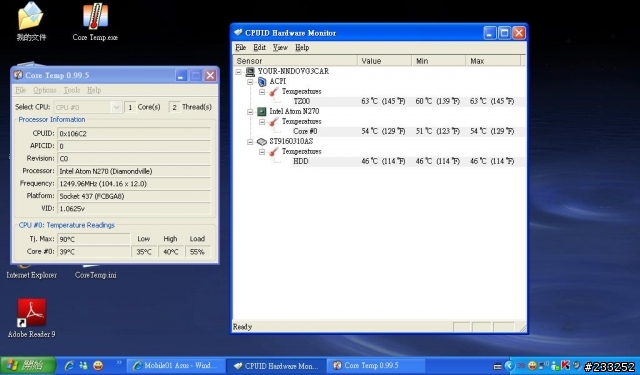Open File menu in Core Temp
Screen dimensions: 640x375
coord(20,90)
